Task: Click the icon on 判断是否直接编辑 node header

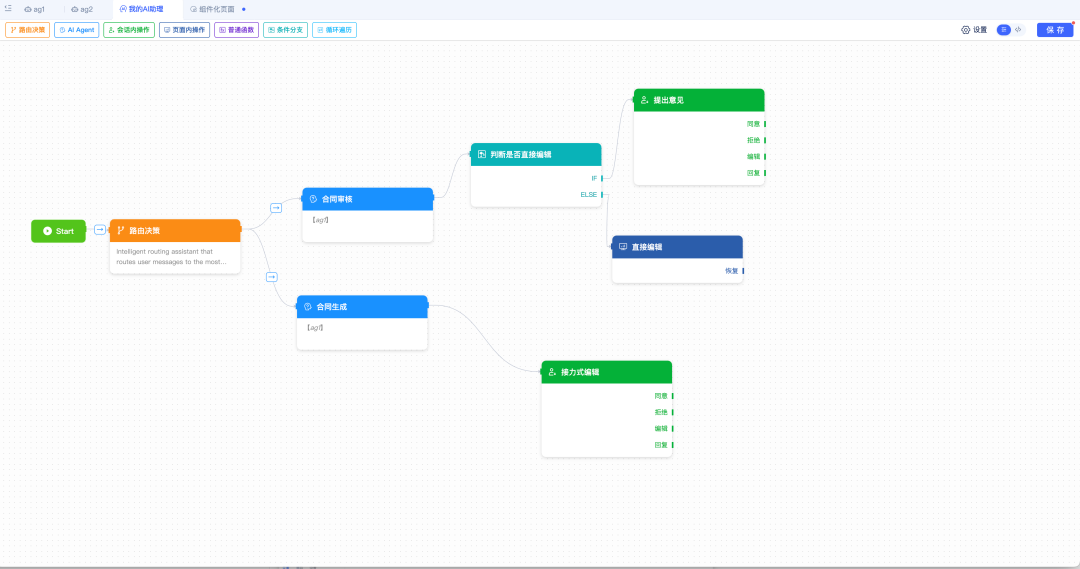Action: point(482,154)
